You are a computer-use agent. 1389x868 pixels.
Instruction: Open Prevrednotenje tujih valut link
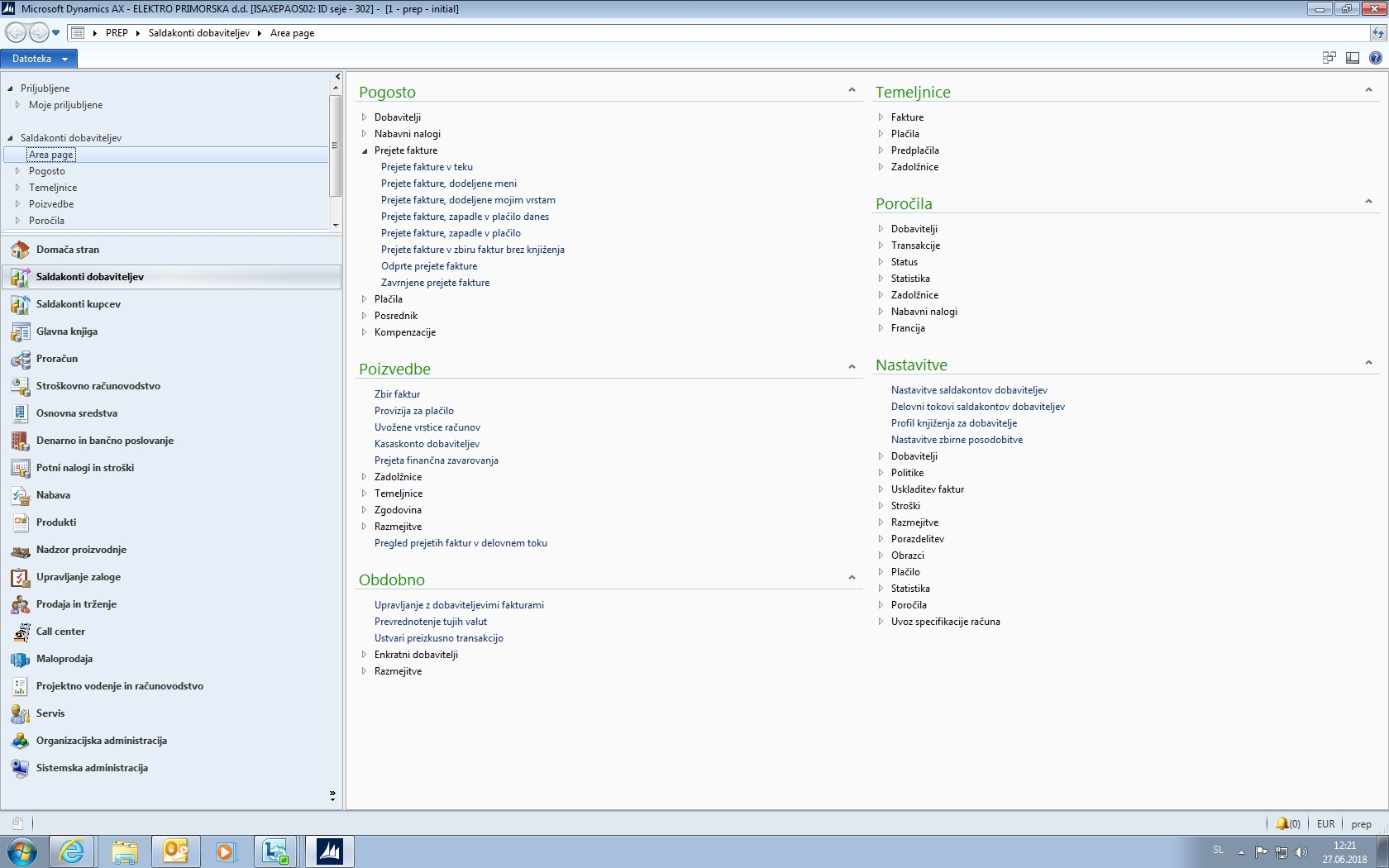tap(431, 622)
